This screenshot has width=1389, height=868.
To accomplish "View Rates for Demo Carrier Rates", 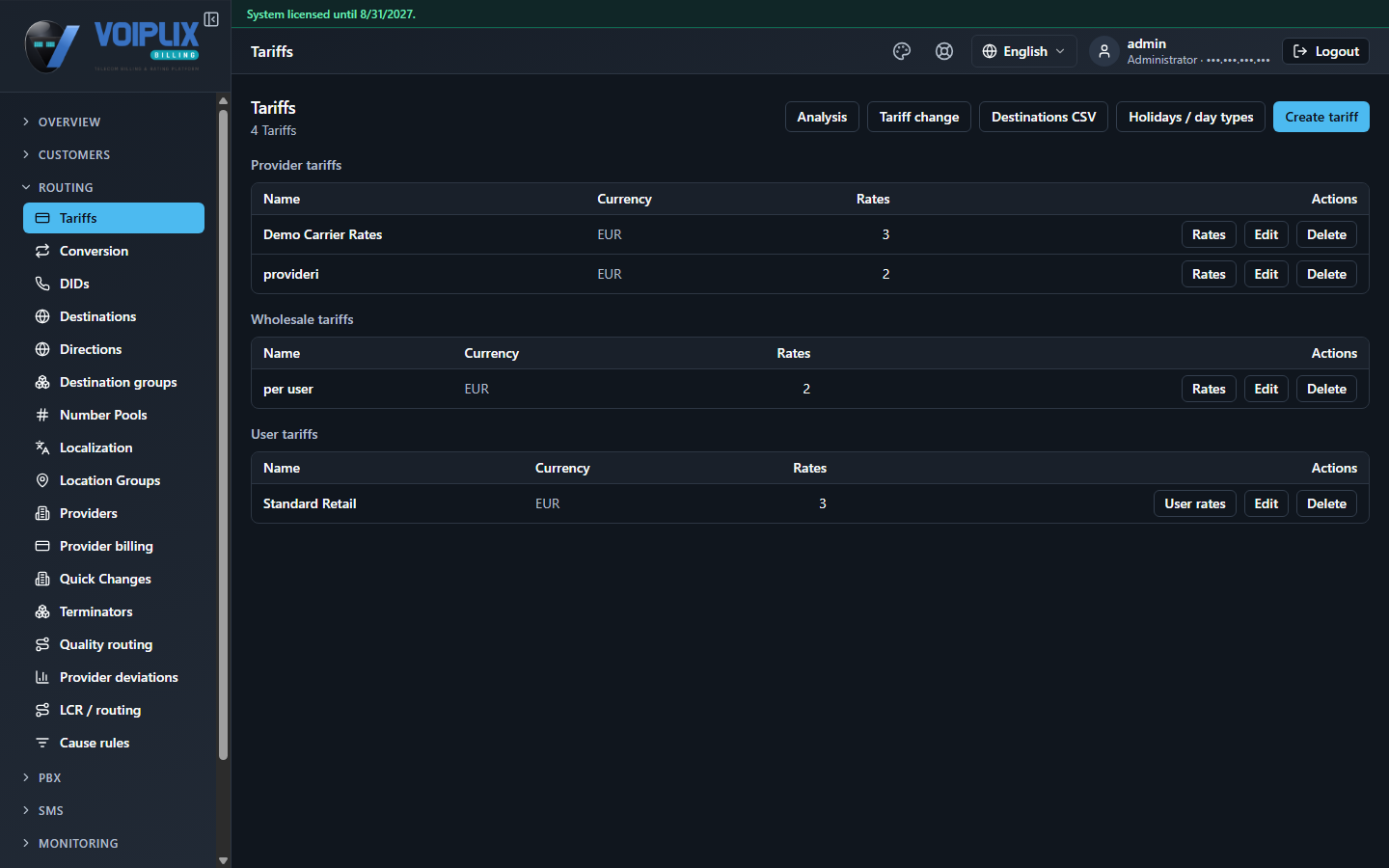I will pyautogui.click(x=1209, y=234).
